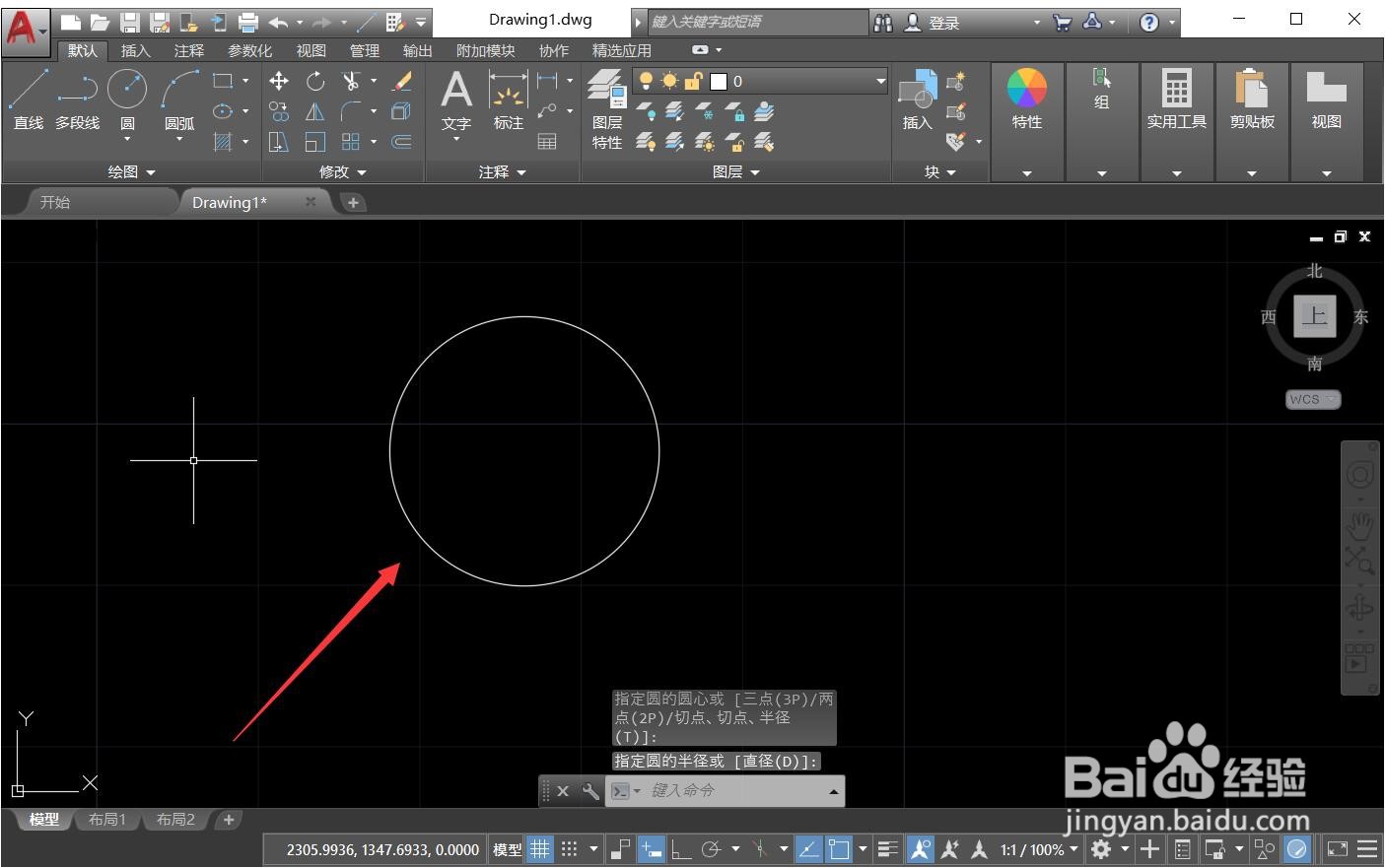Click coordinates readout in status bar
This screenshot has height=868, width=1385.
point(382,849)
